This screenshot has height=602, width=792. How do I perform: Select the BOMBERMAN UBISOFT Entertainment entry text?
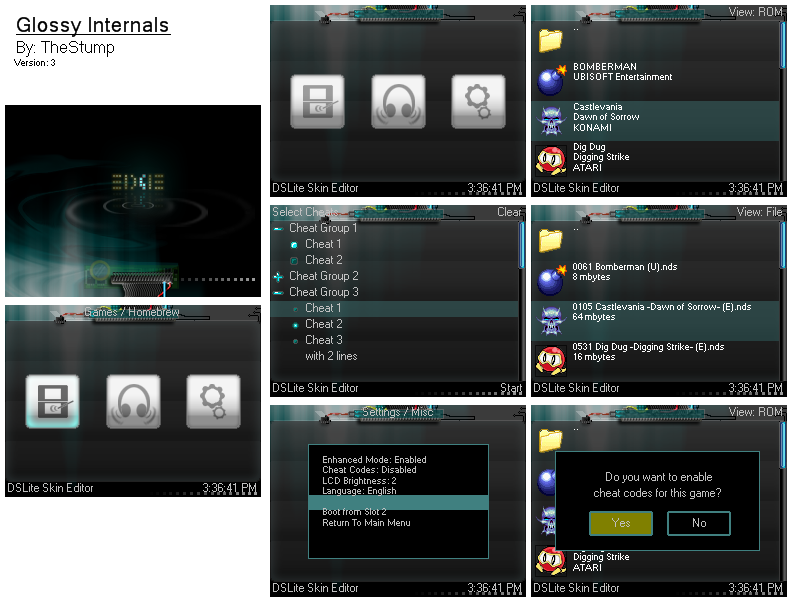(622, 72)
